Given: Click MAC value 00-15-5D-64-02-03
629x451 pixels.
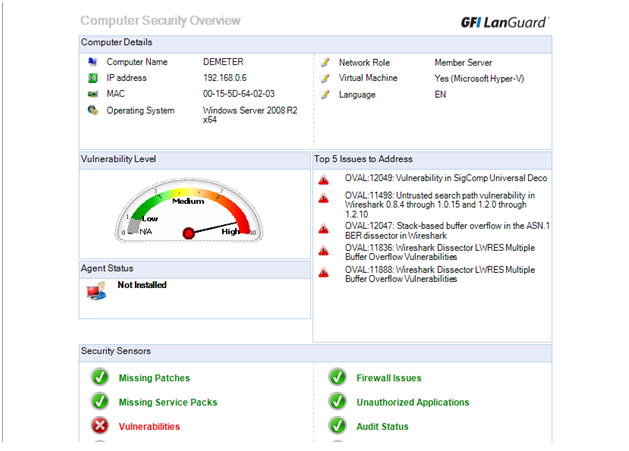Looking at the screenshot, I should click(x=239, y=94).
